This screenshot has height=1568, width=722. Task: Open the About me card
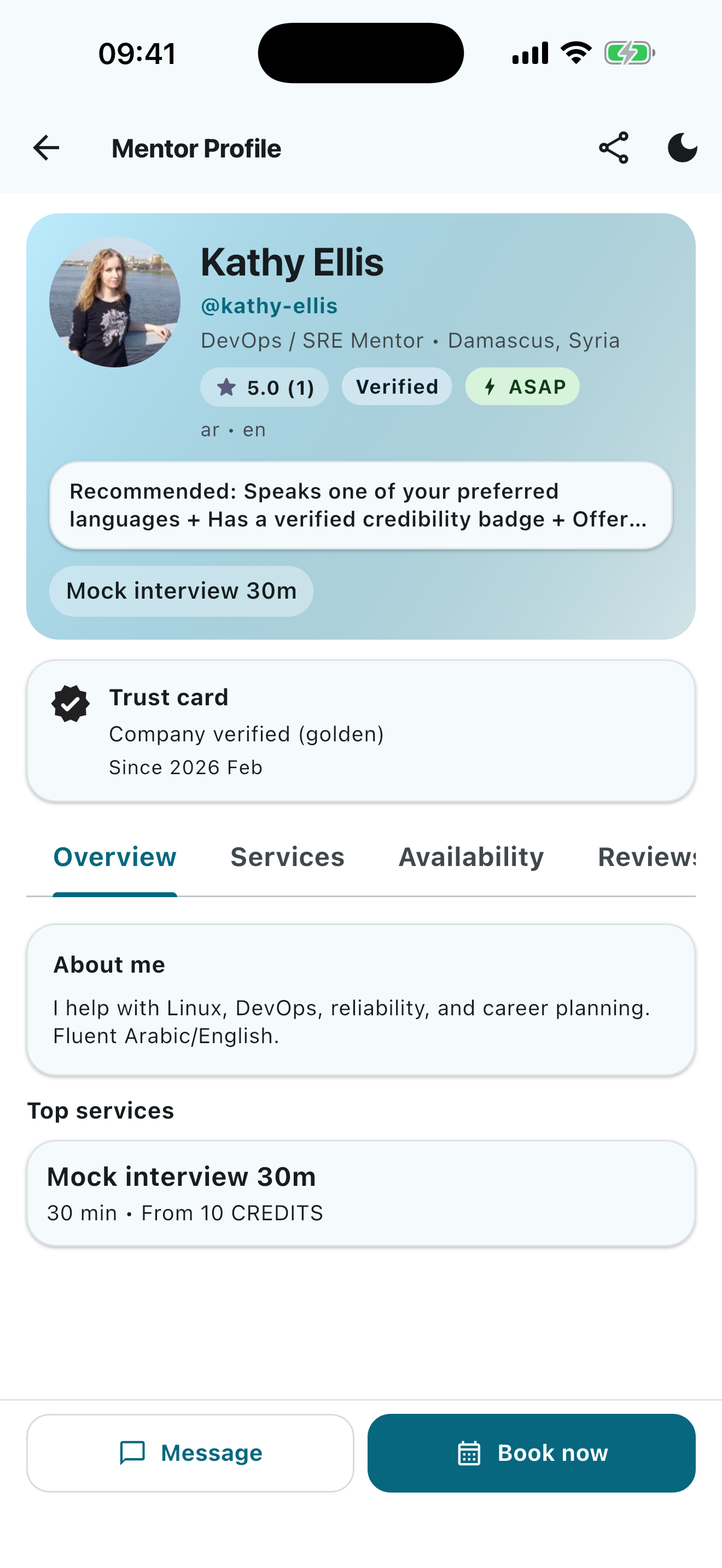click(x=360, y=999)
